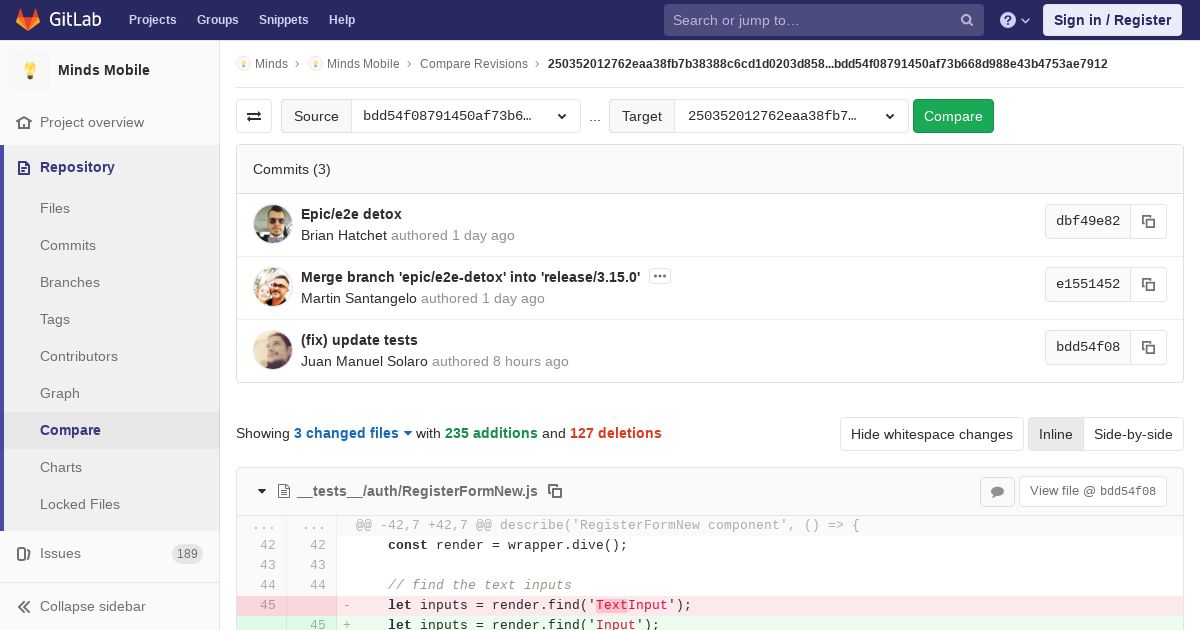Open the Groups menu in navbar
Screen dimensions: 1200x630
tap(217, 20)
